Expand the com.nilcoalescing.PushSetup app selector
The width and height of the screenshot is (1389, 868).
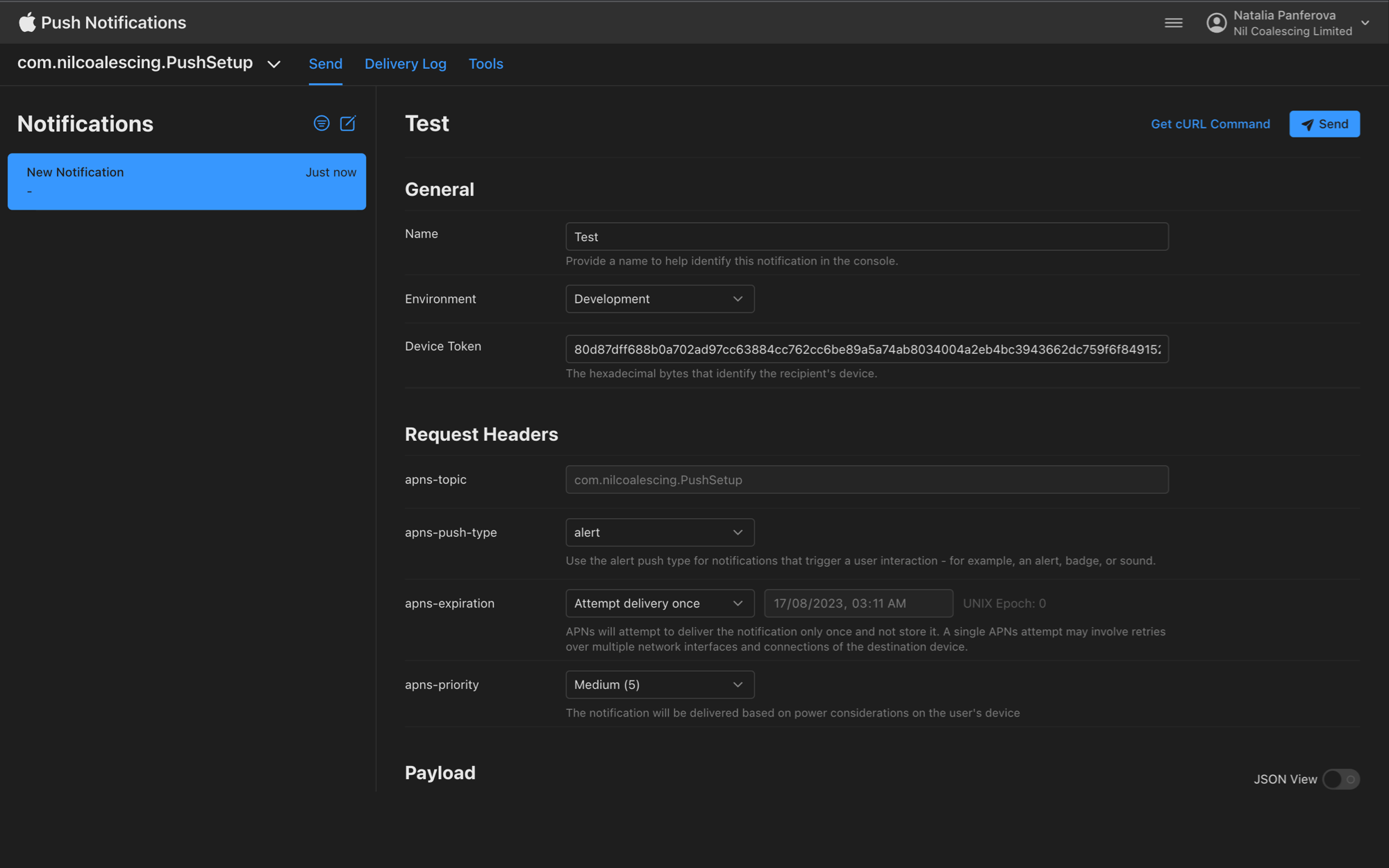pyautogui.click(x=274, y=64)
